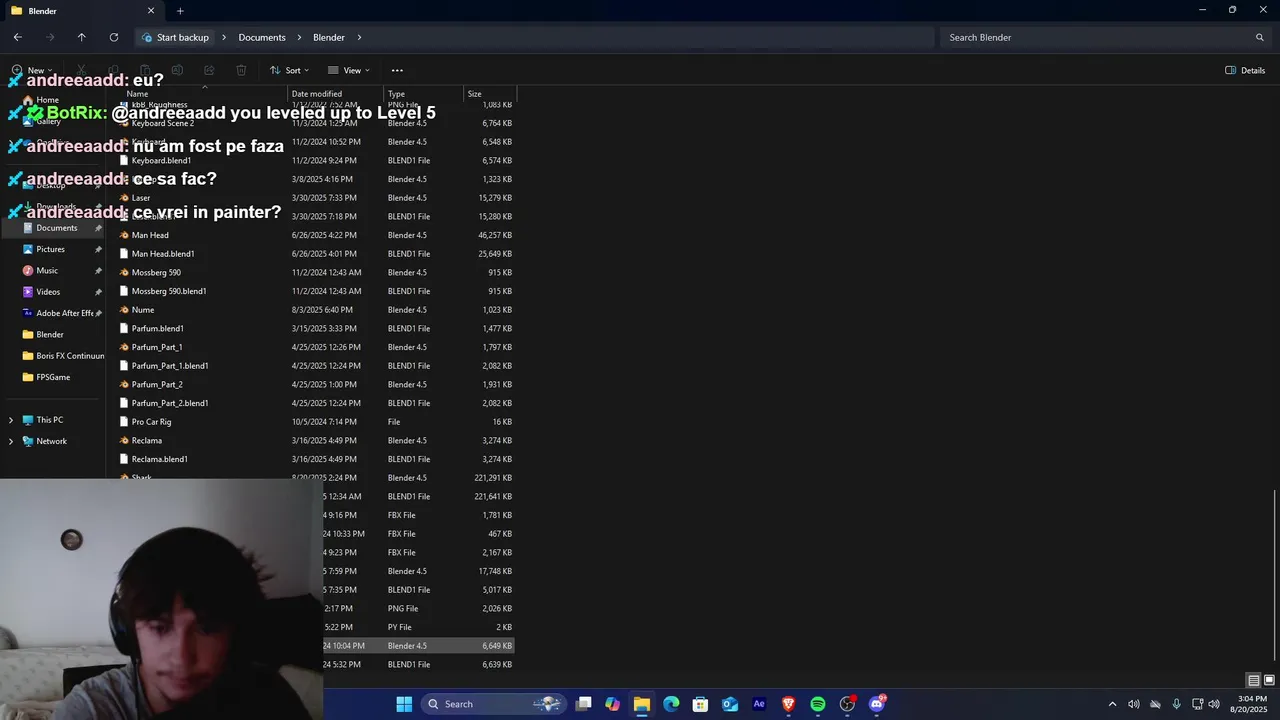
Task: Click Documents breadcrumb in address bar
Action: (x=262, y=37)
